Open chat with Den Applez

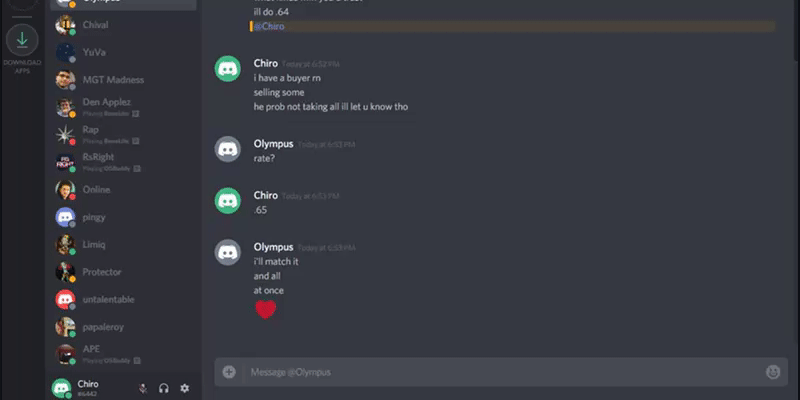click(x=124, y=107)
